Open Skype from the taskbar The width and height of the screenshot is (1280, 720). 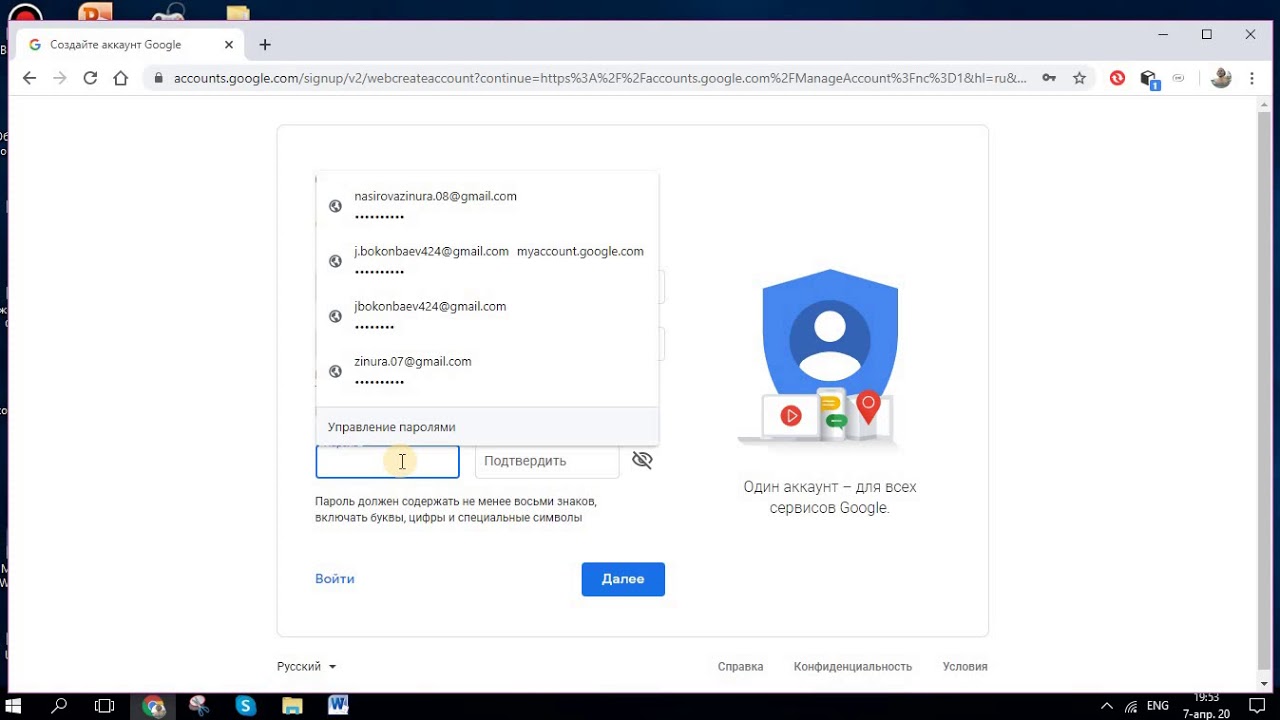tap(245, 706)
